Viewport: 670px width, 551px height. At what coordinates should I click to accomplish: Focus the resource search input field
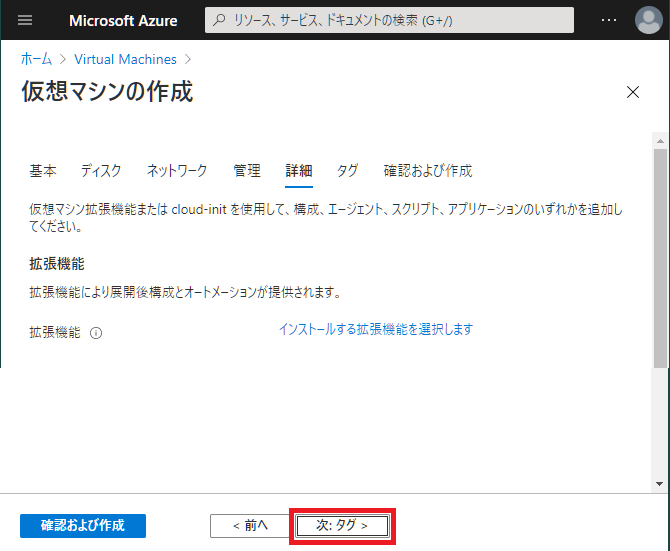pos(400,21)
